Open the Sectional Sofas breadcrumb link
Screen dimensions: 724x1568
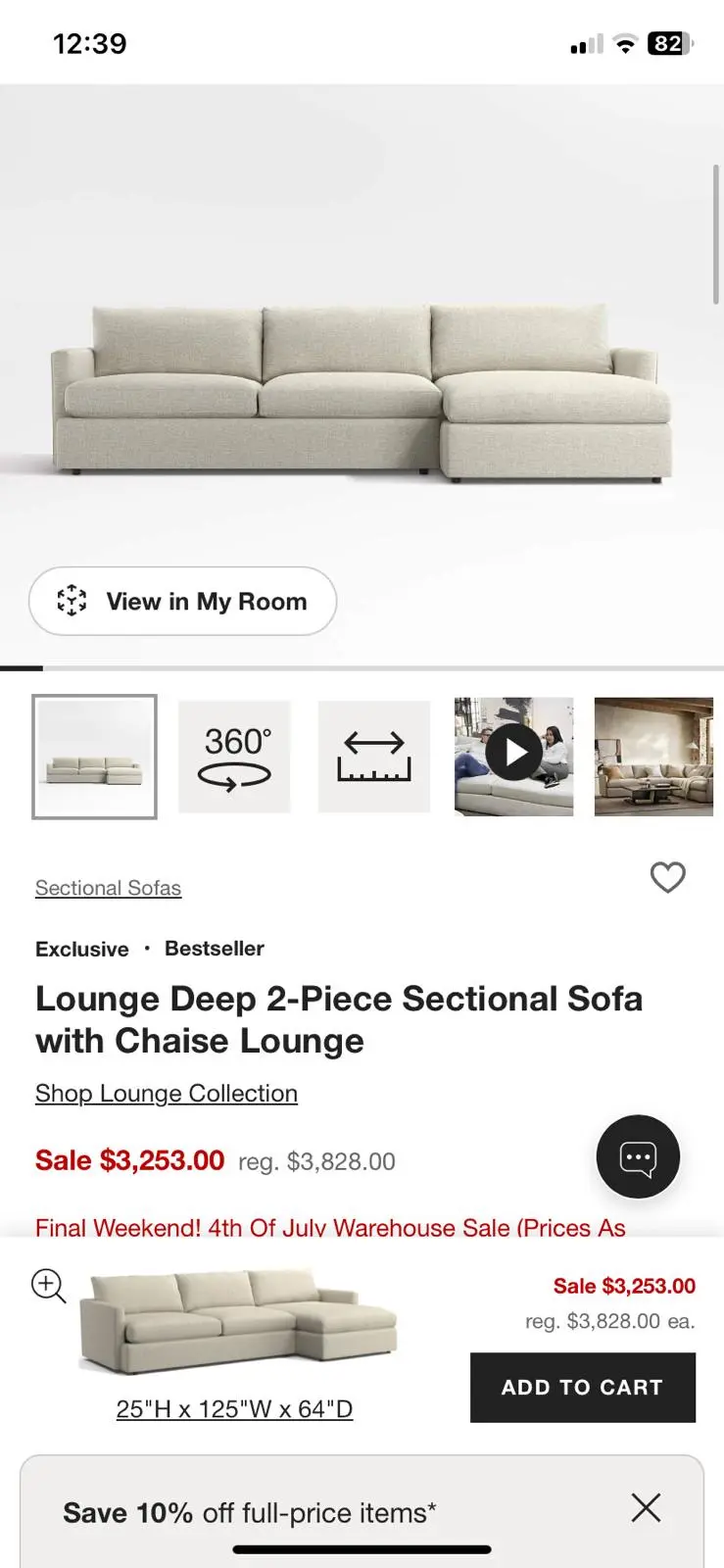coord(108,888)
